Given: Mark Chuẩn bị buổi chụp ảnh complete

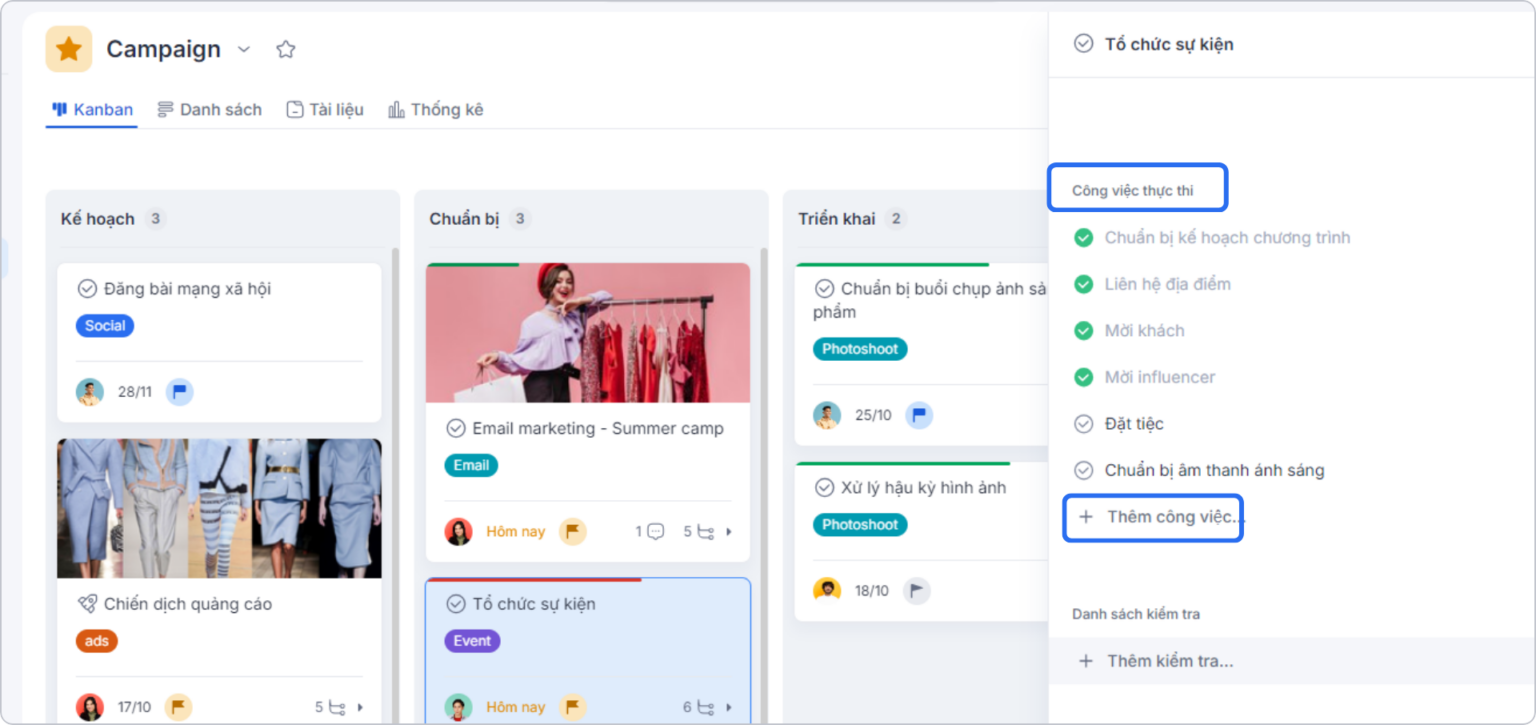Looking at the screenshot, I should 825,289.
